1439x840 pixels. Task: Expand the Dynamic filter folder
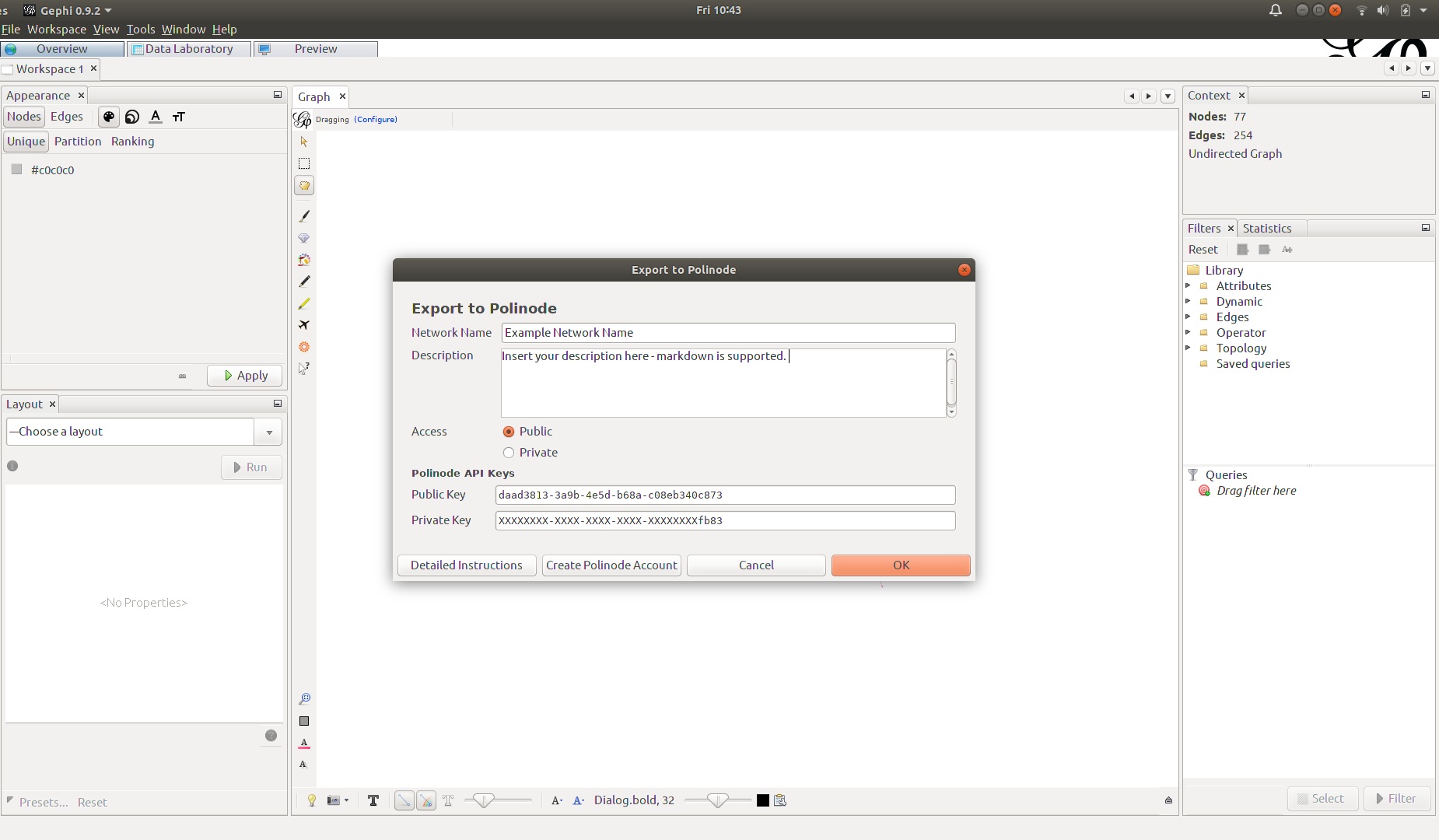pyautogui.click(x=1188, y=302)
